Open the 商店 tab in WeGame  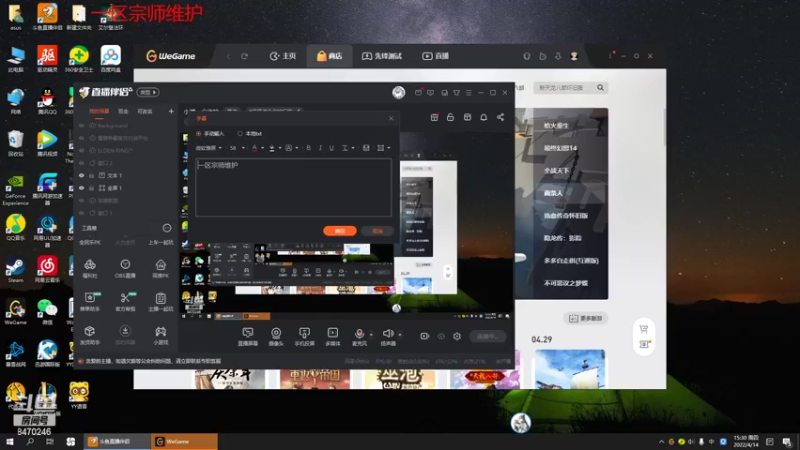pyautogui.click(x=330, y=56)
